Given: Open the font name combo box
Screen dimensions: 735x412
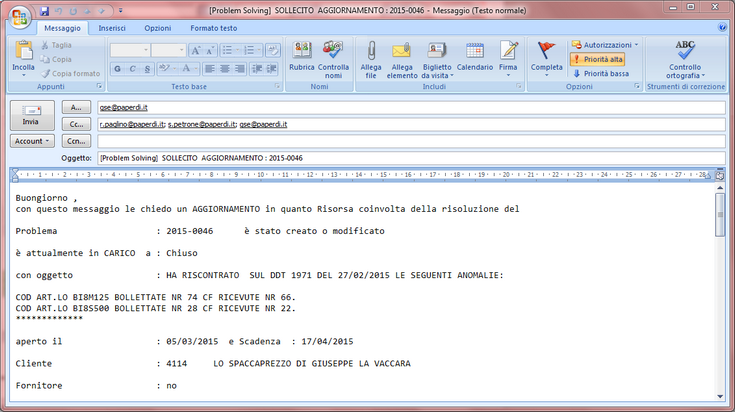Looking at the screenshot, I should [x=130, y=50].
